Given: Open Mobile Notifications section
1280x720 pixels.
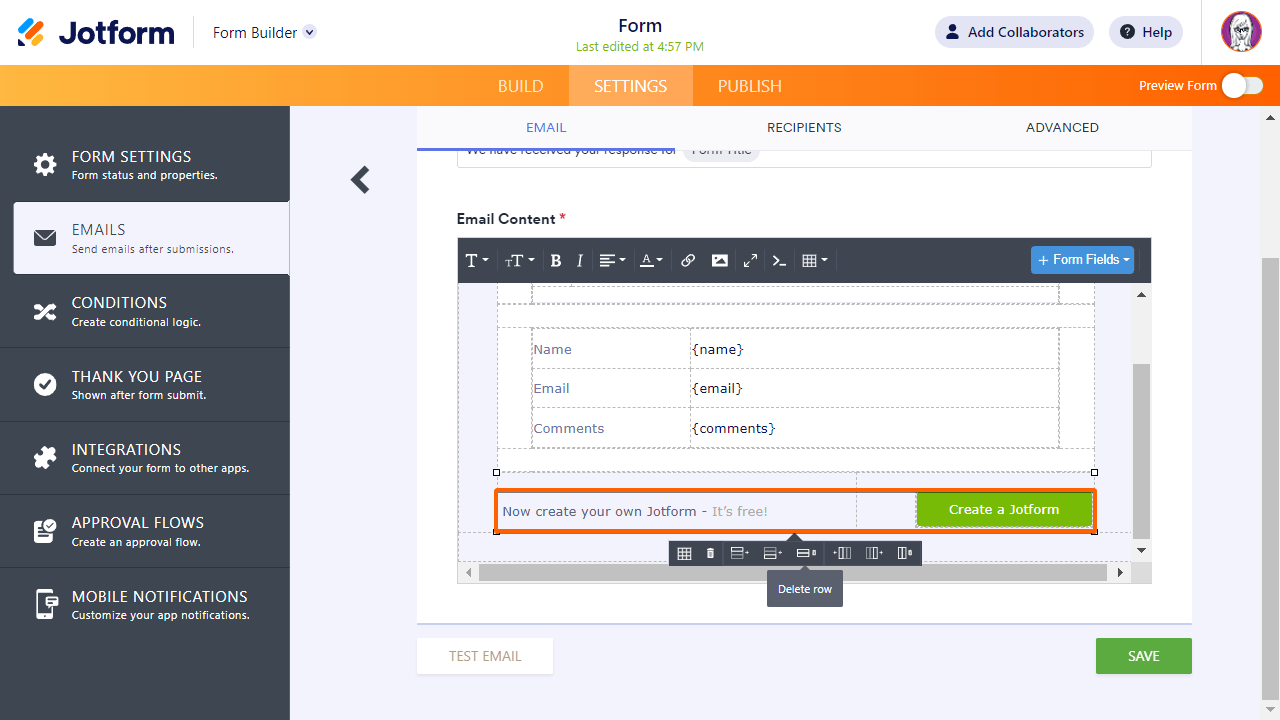Looking at the screenshot, I should tap(145, 604).
